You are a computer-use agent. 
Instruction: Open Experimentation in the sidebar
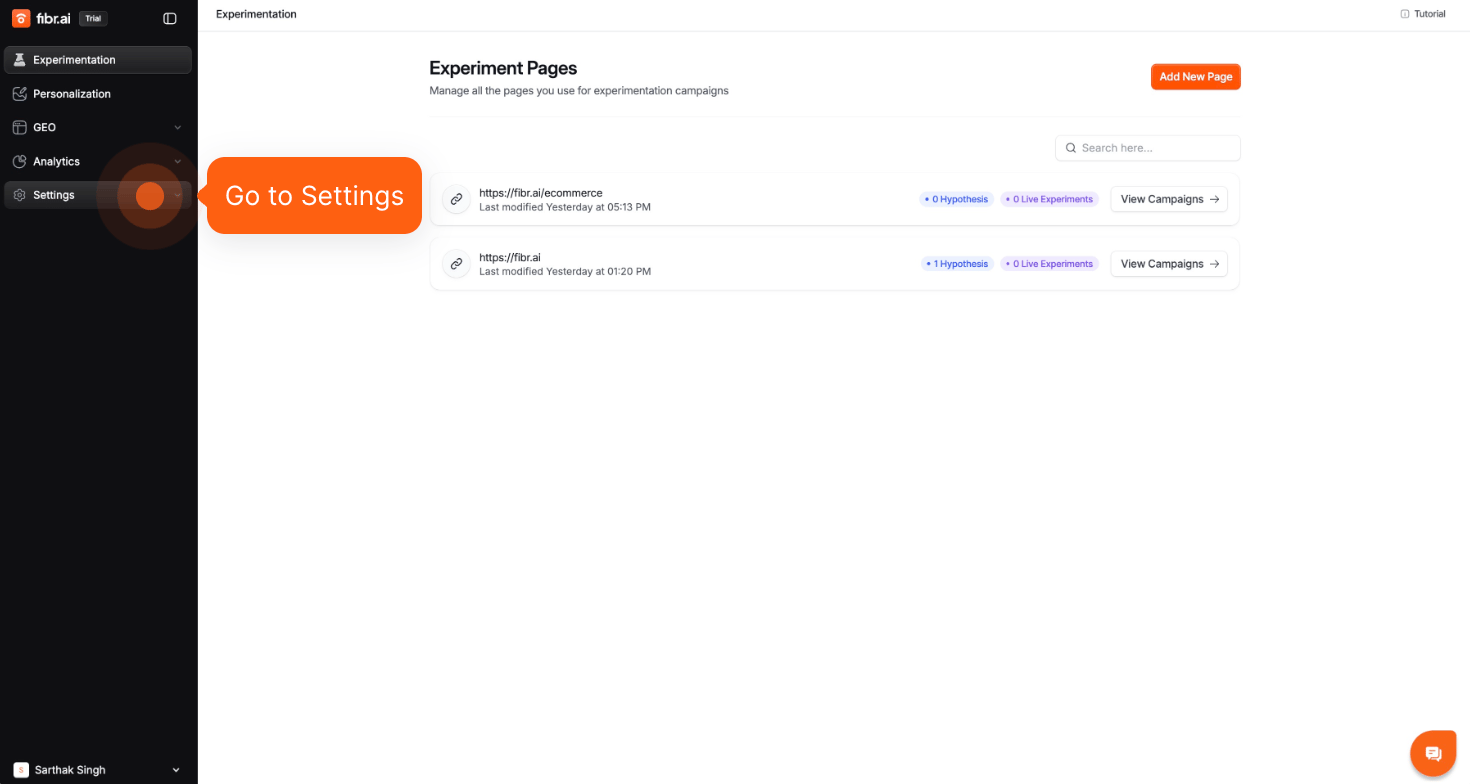pos(98,60)
